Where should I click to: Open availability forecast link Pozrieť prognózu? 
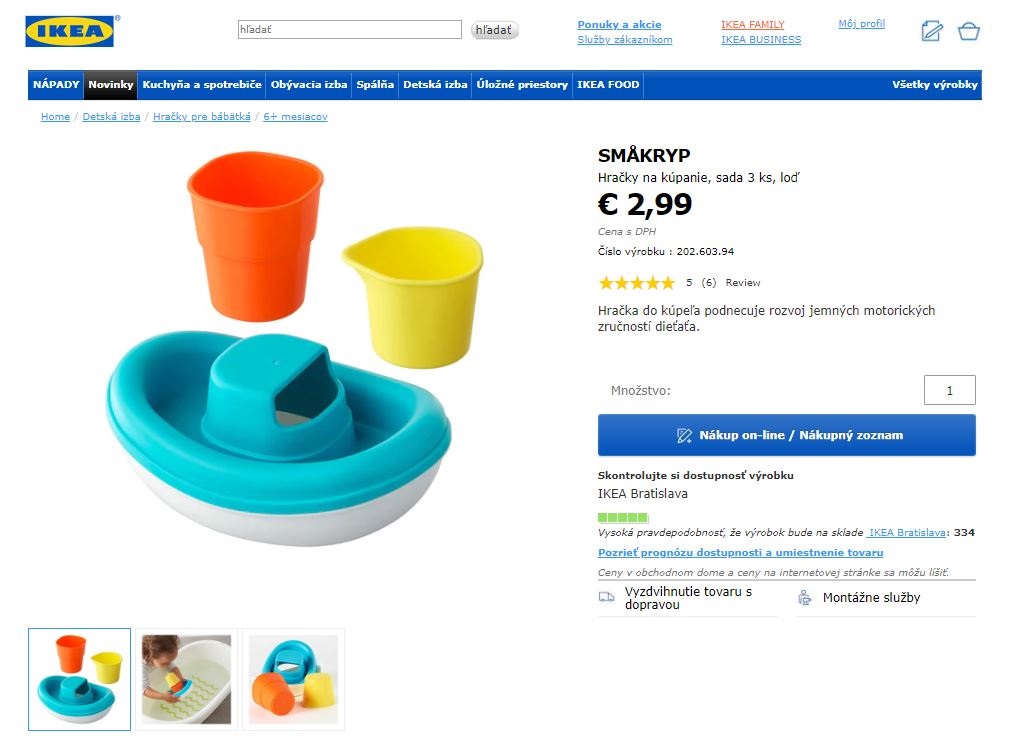click(x=740, y=553)
